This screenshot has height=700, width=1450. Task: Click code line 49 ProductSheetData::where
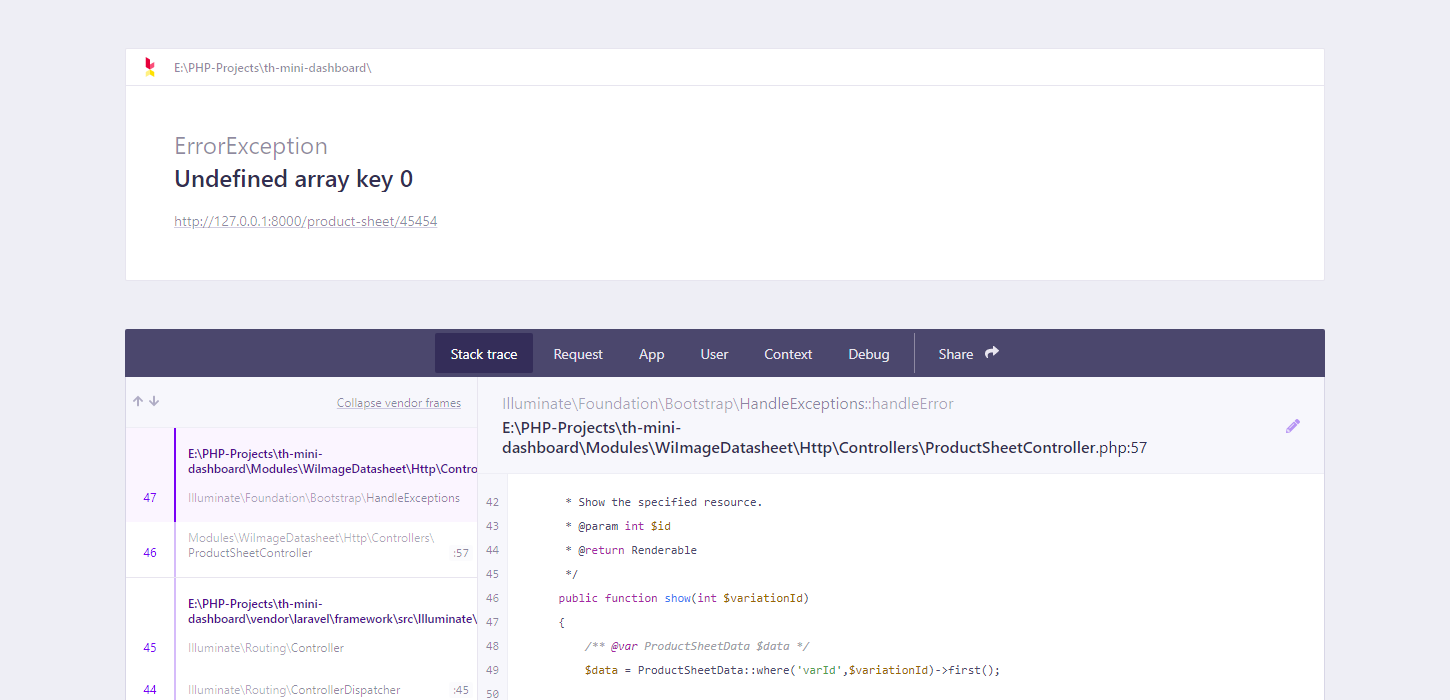pos(792,670)
